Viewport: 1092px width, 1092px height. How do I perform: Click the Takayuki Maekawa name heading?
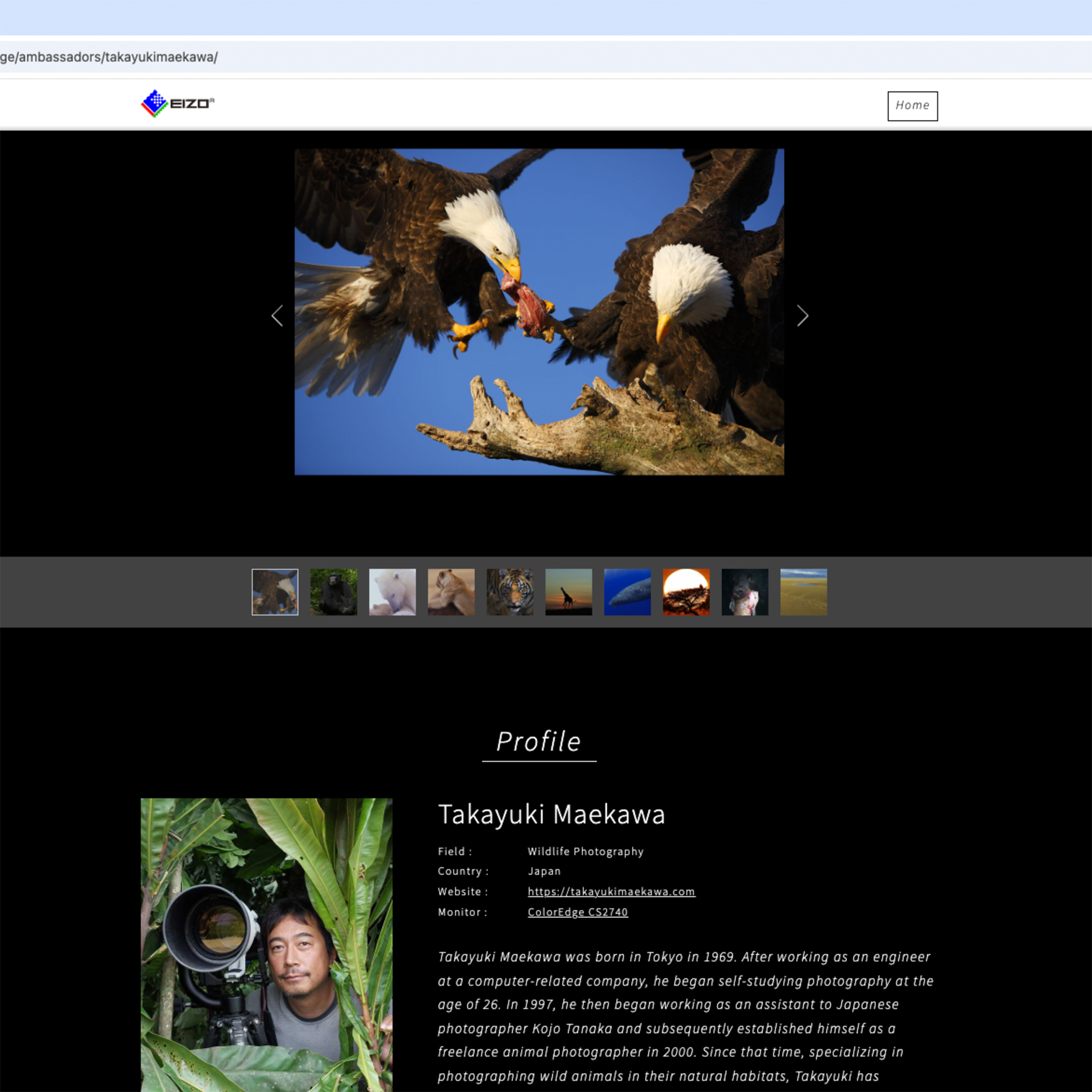pyautogui.click(x=551, y=814)
